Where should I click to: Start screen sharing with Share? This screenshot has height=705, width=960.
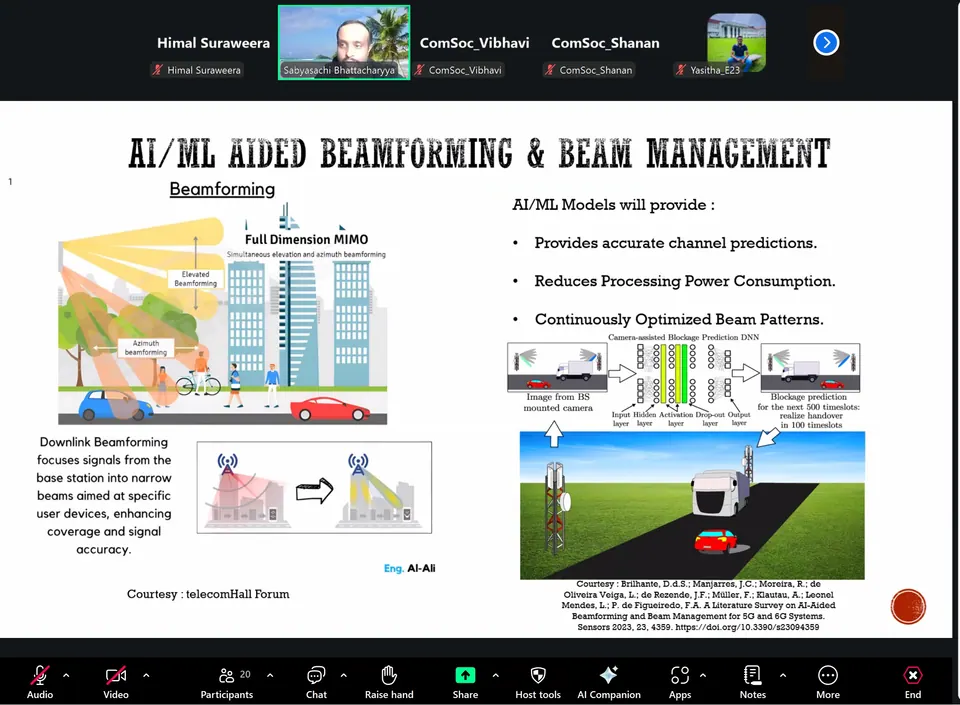[x=465, y=681]
